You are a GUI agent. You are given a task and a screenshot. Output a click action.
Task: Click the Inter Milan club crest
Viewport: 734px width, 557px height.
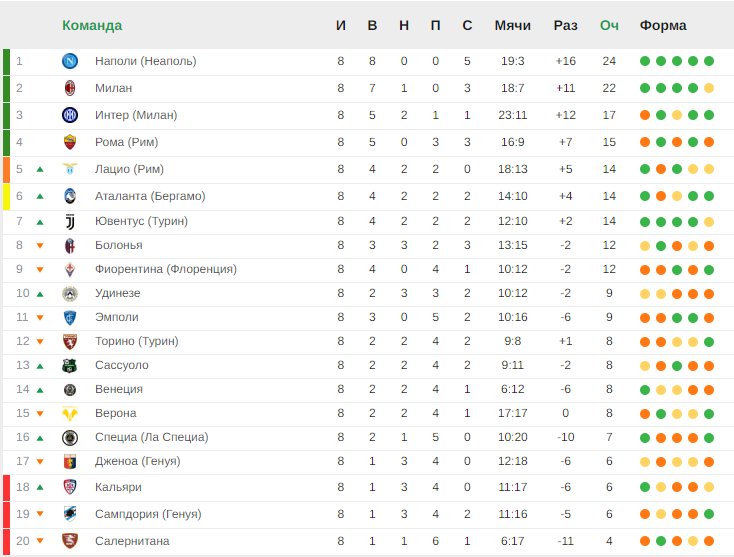(70, 115)
